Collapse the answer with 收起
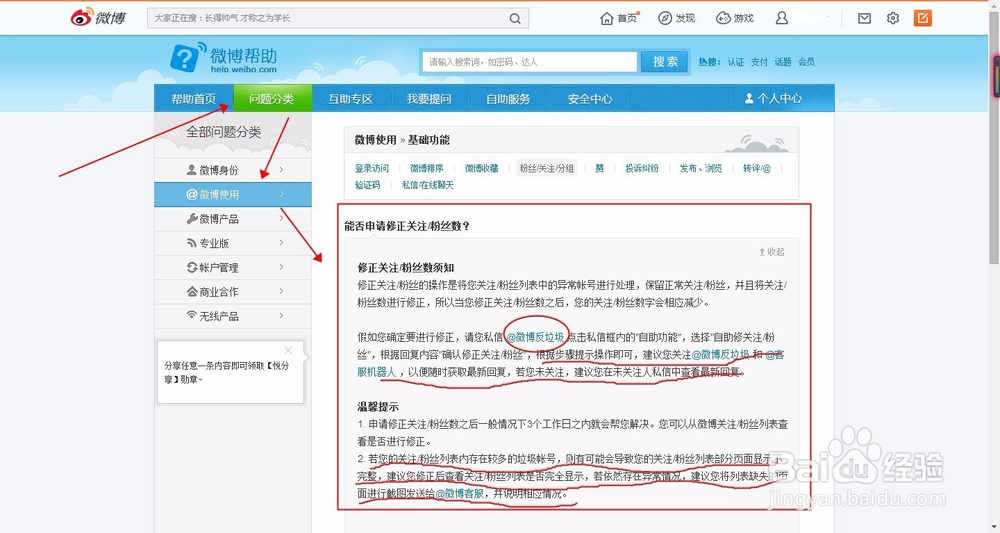This screenshot has height=533, width=1000. pos(772,252)
